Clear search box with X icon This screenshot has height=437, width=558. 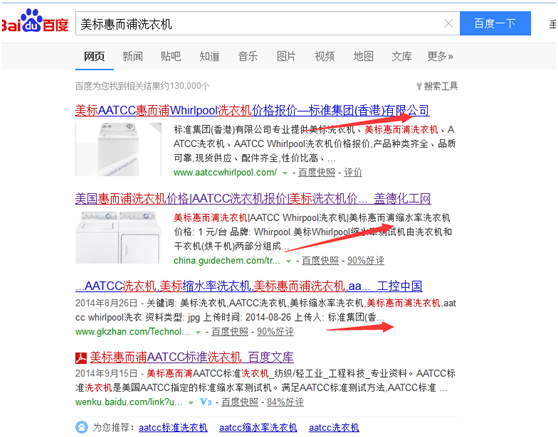tap(448, 23)
